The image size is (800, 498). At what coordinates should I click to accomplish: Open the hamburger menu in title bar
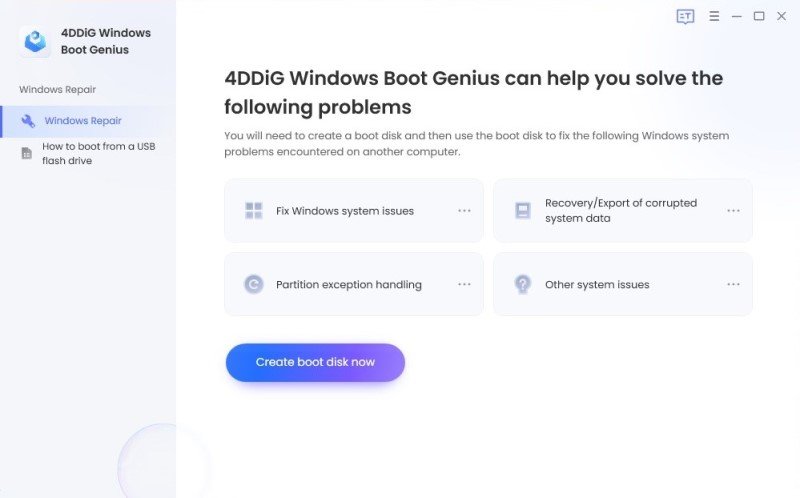coord(714,16)
